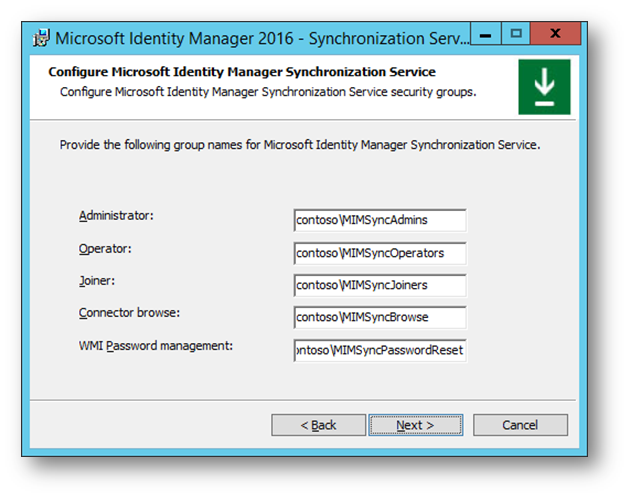Activate the Connector browse group field

click(380, 317)
